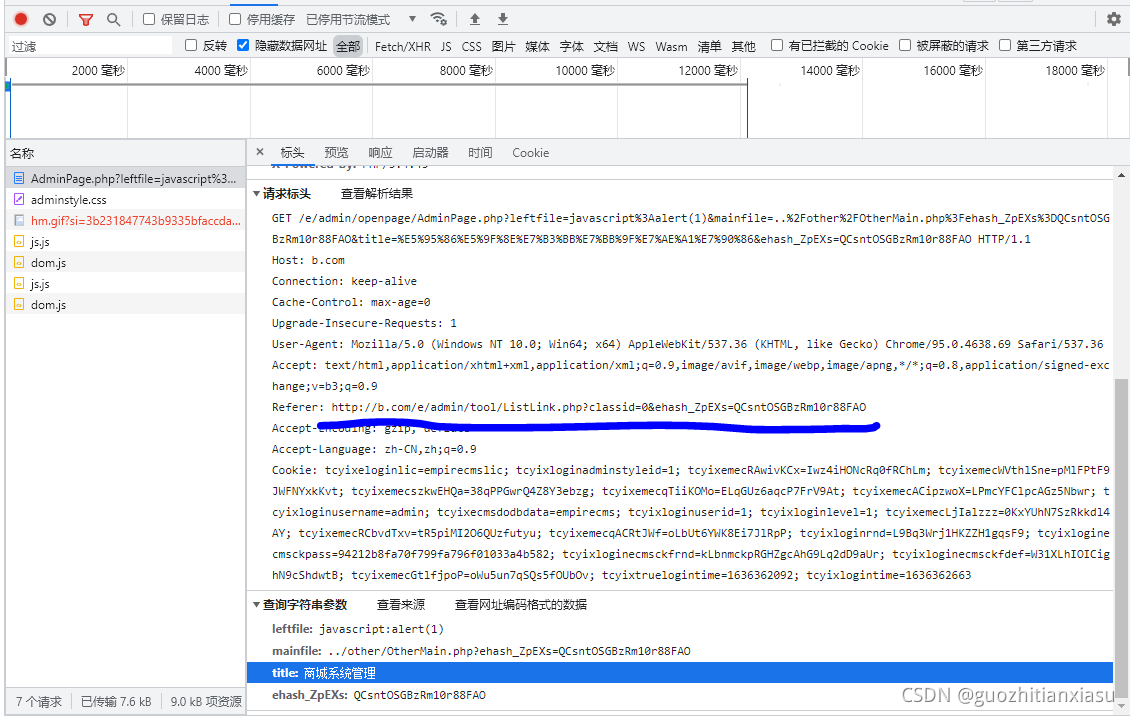
Task: Open network search with the magnifier icon
Action: (114, 19)
